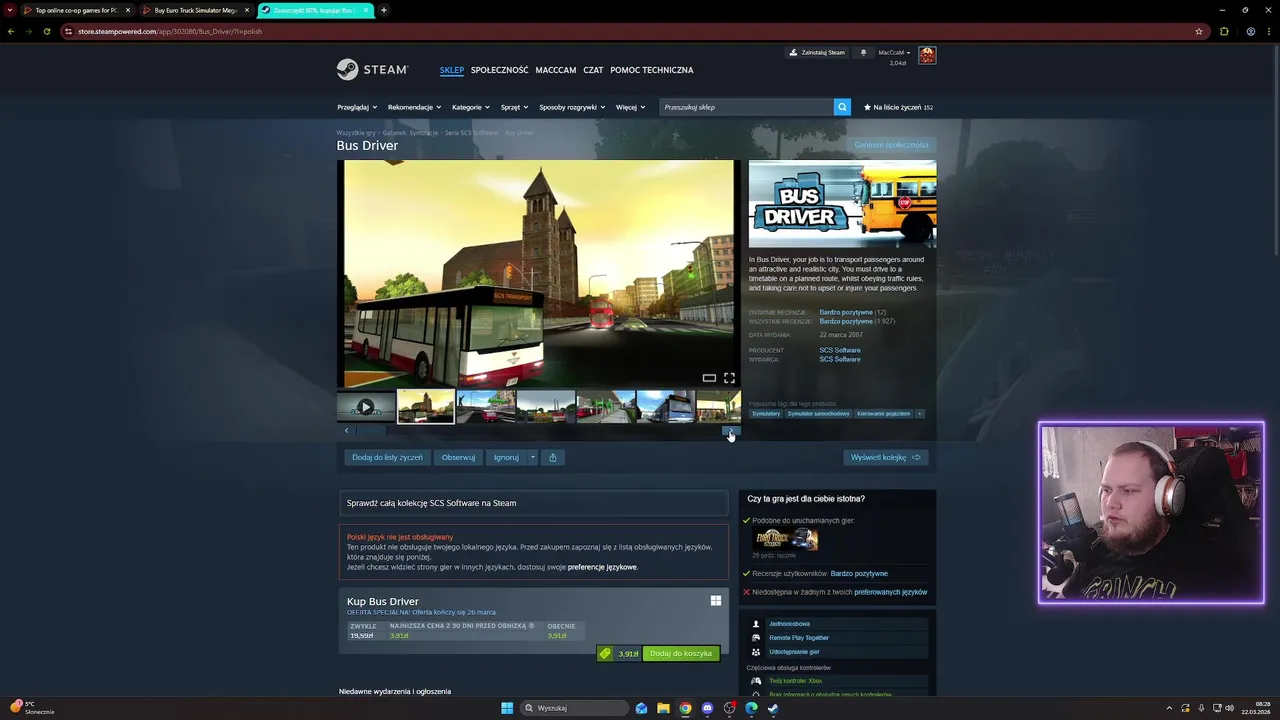This screenshot has height=720, width=1280.
Task: Click the store search magnifier button
Action: click(x=842, y=107)
